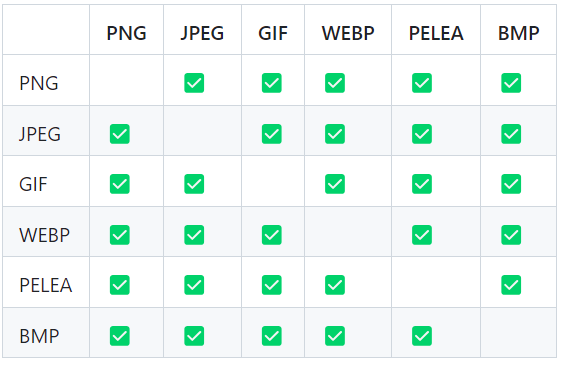Click the WEBP to GIF checkmark
Viewport: 565px width, 365px height.
click(271, 235)
